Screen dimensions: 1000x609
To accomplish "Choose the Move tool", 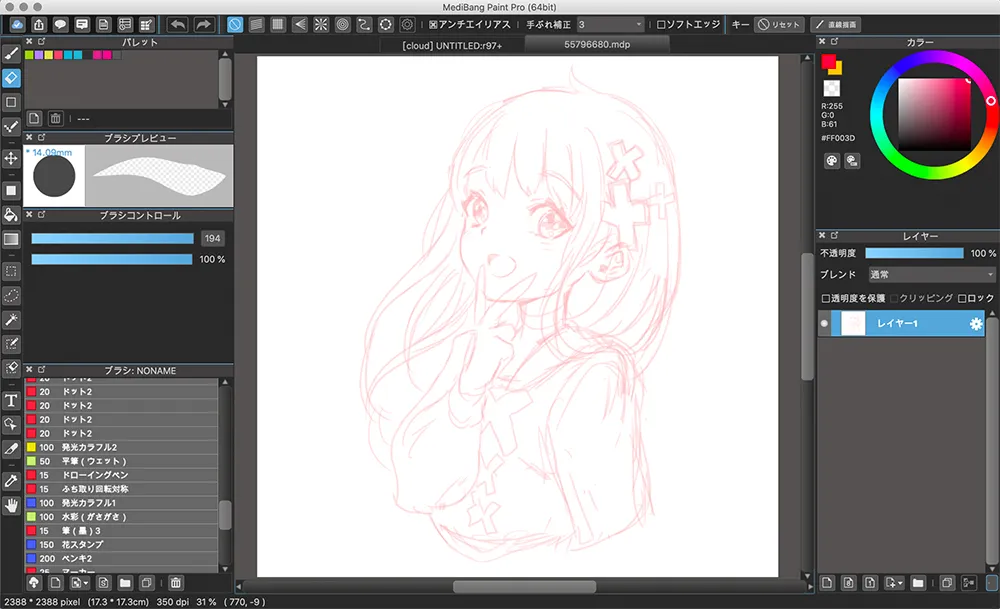I will point(12,158).
